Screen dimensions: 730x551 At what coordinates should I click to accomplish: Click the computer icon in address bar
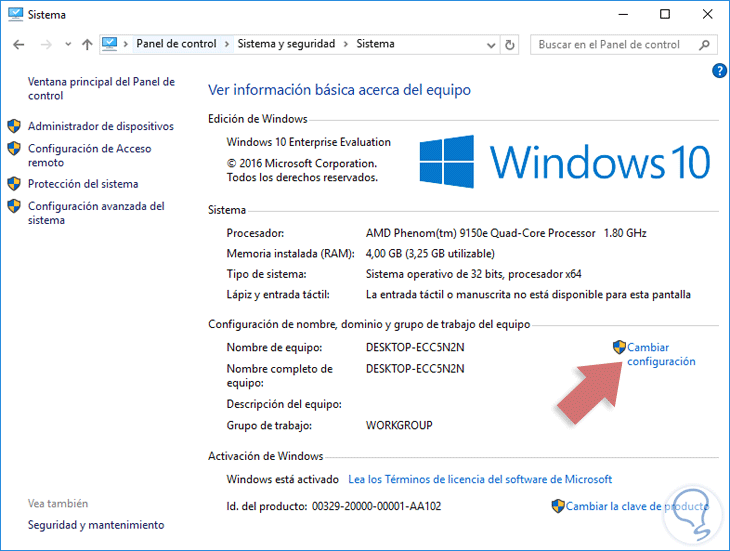[109, 44]
